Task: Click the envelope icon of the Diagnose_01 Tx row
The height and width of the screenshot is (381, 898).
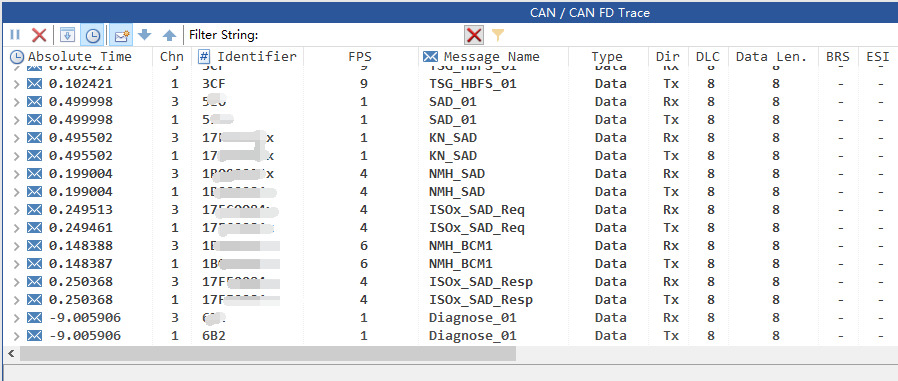Action: (35, 336)
